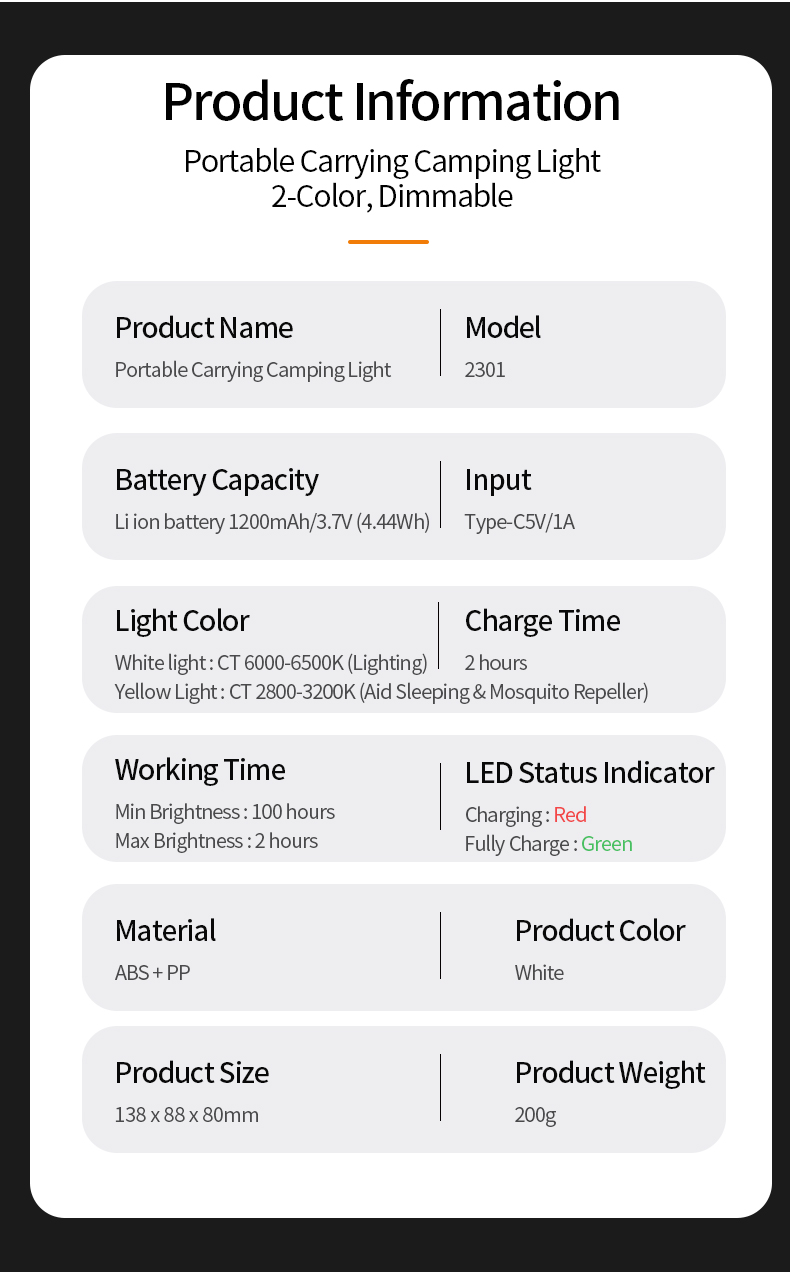Image resolution: width=790 pixels, height=1280 pixels.
Task: Click the orange divider line under subtitle
Action: [388, 242]
